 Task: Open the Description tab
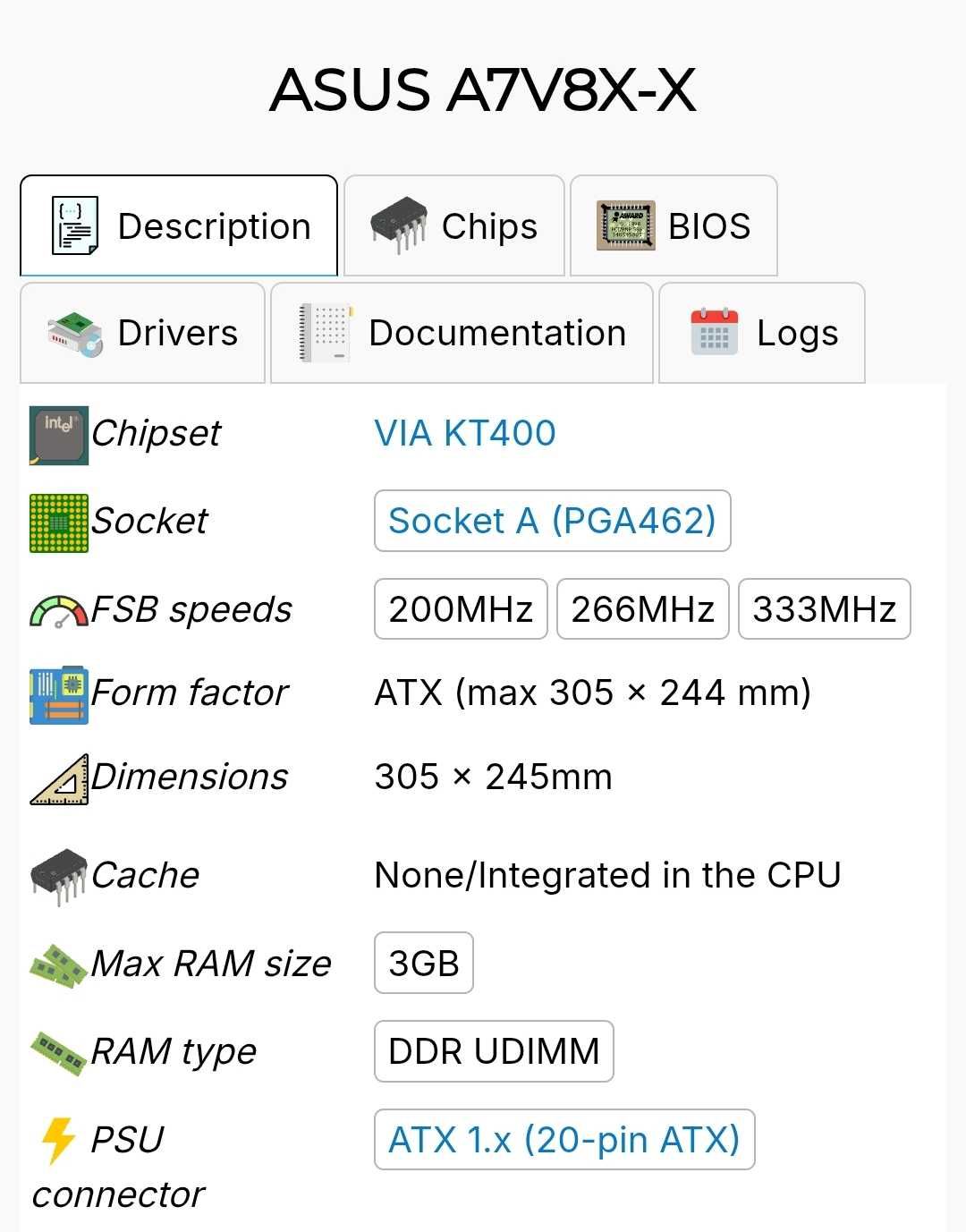coord(179,225)
